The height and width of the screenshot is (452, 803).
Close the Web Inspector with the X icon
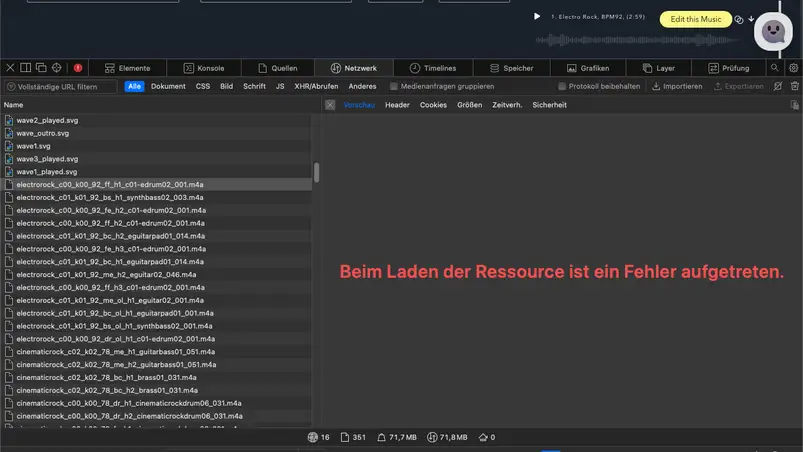coord(10,68)
